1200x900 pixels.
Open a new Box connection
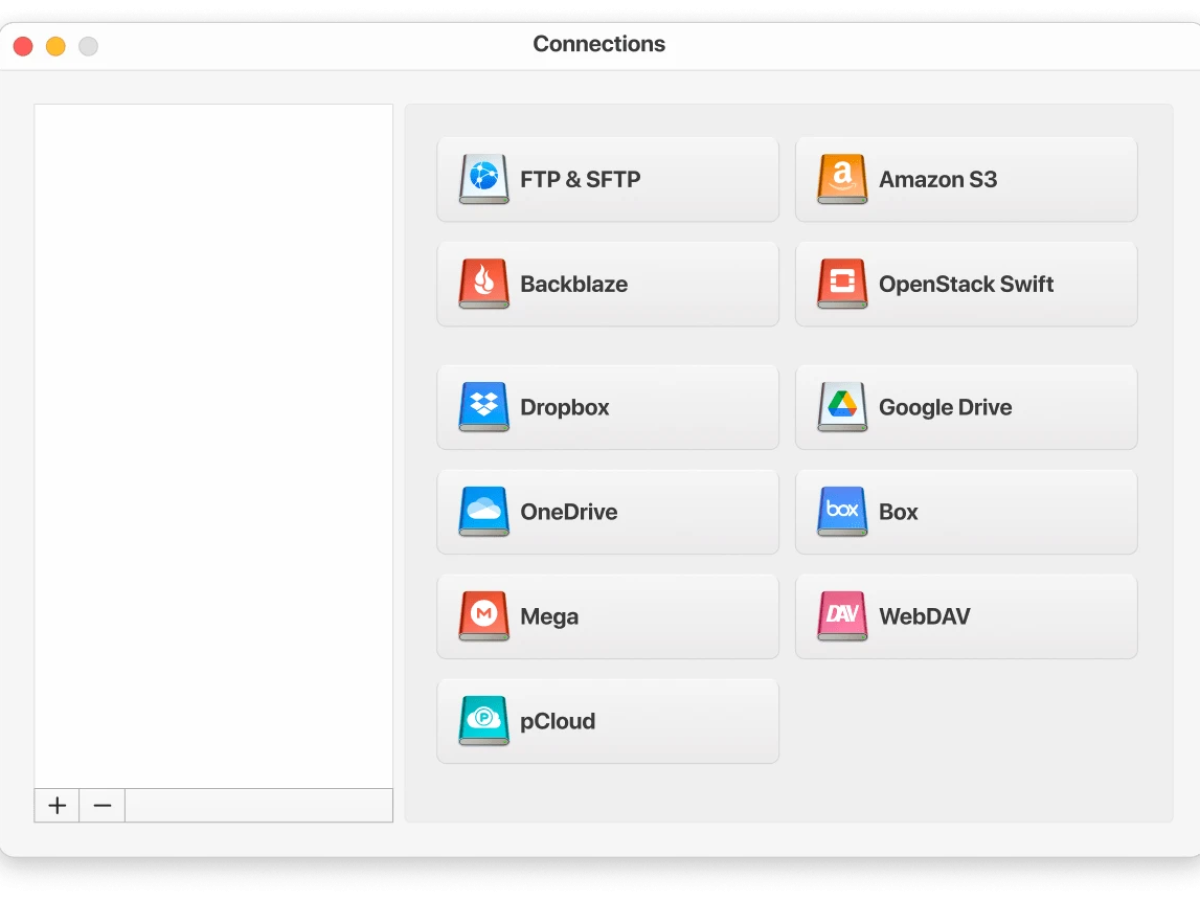[x=965, y=512]
